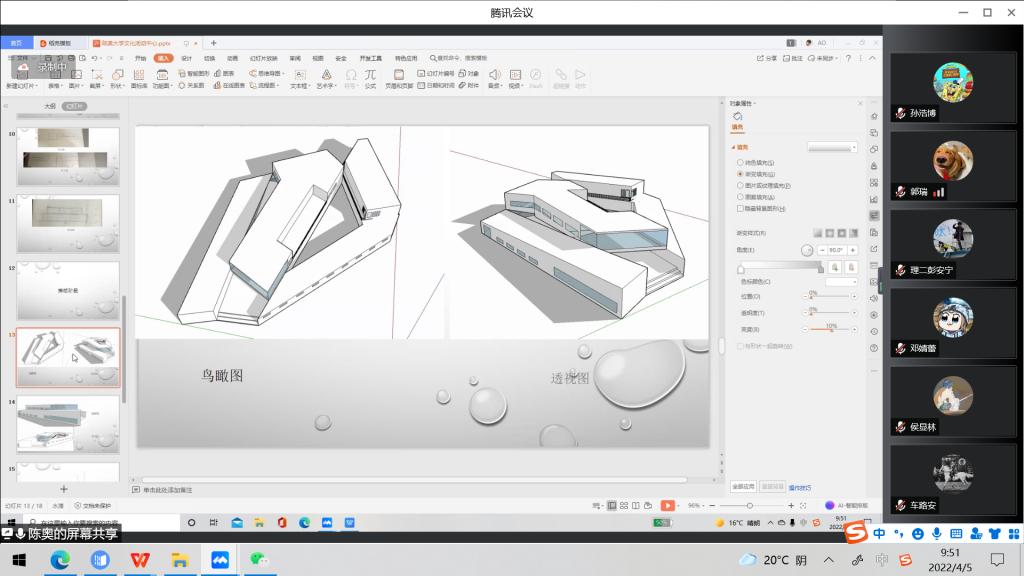This screenshot has height=576, width=1024.
Task: Select the 图片或纹理填充 radio option
Action: 740,185
